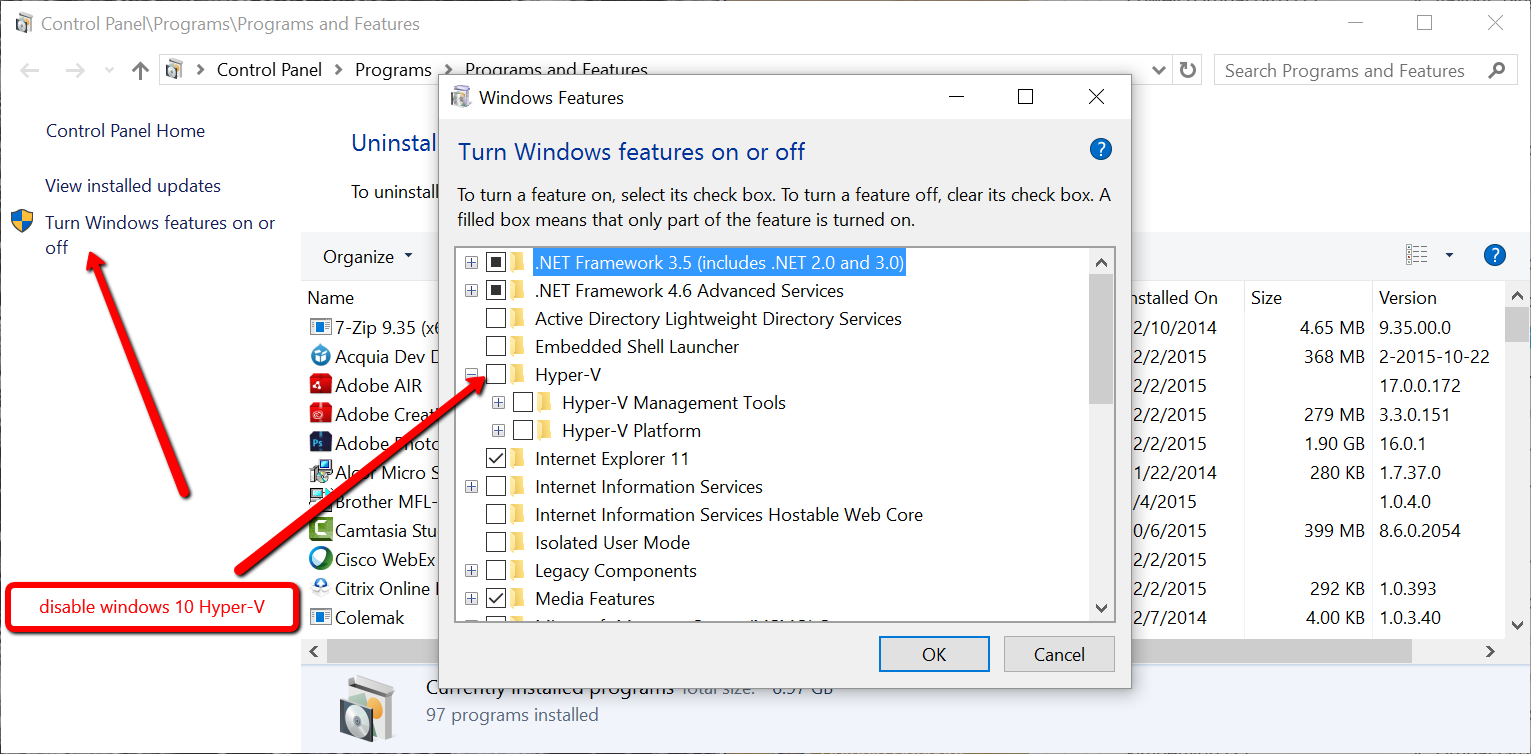
Task: Click the Windows Features title bar icon
Action: pyautogui.click(x=461, y=97)
